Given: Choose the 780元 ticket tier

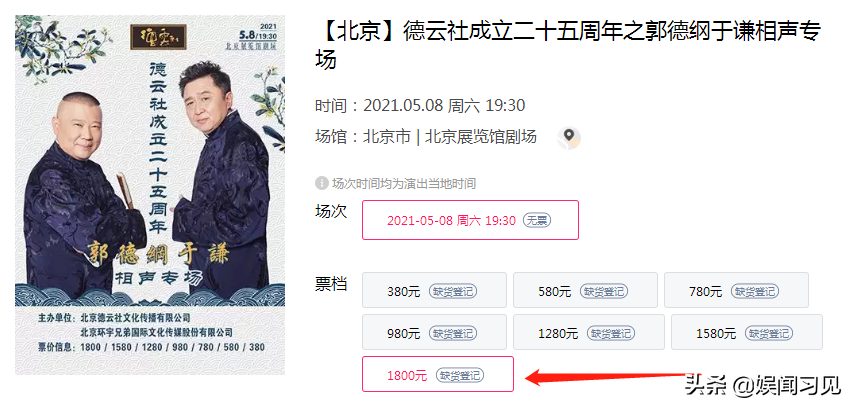Looking at the screenshot, I should (x=736, y=290).
